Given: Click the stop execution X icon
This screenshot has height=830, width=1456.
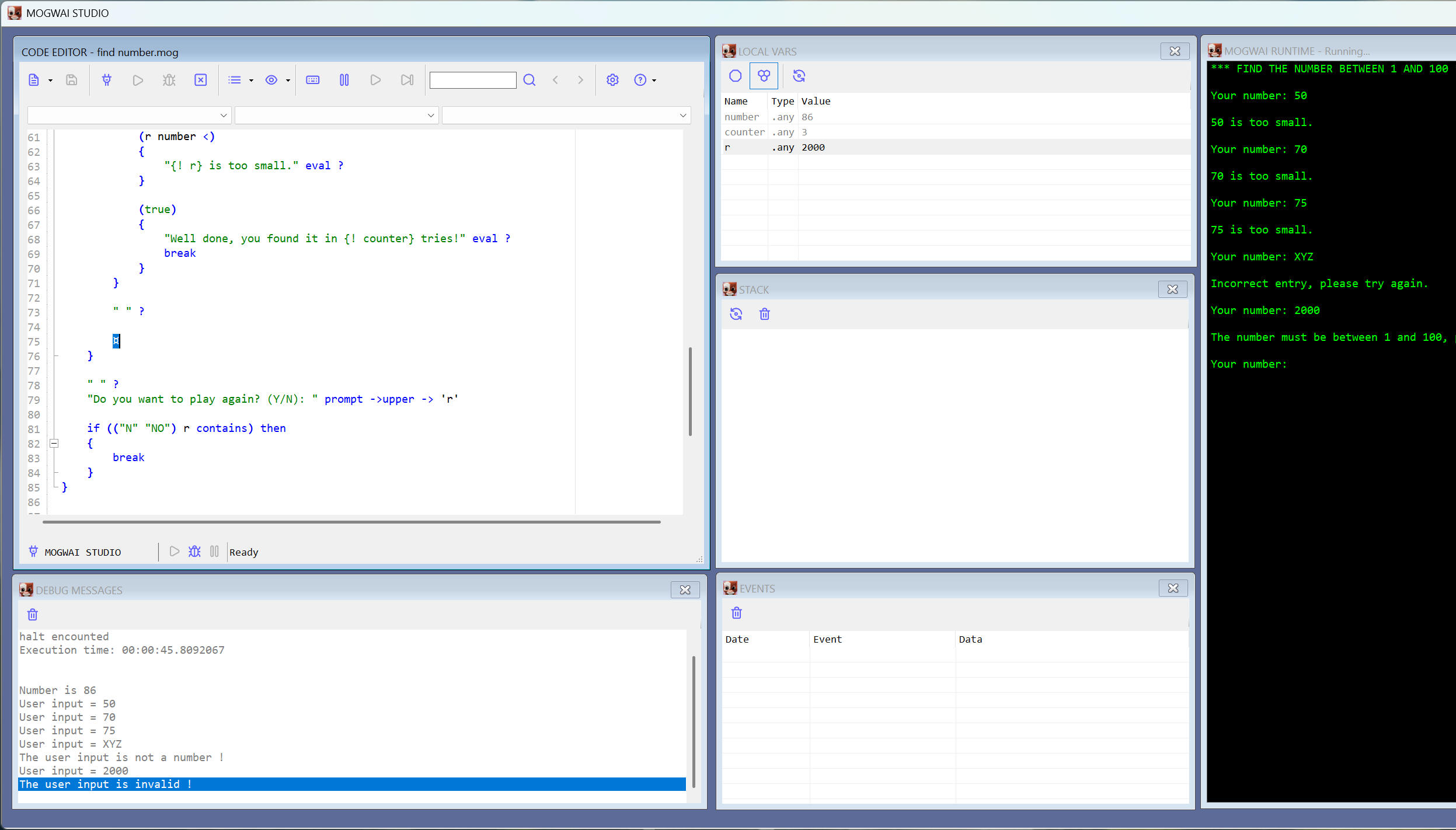Looking at the screenshot, I should 200,80.
